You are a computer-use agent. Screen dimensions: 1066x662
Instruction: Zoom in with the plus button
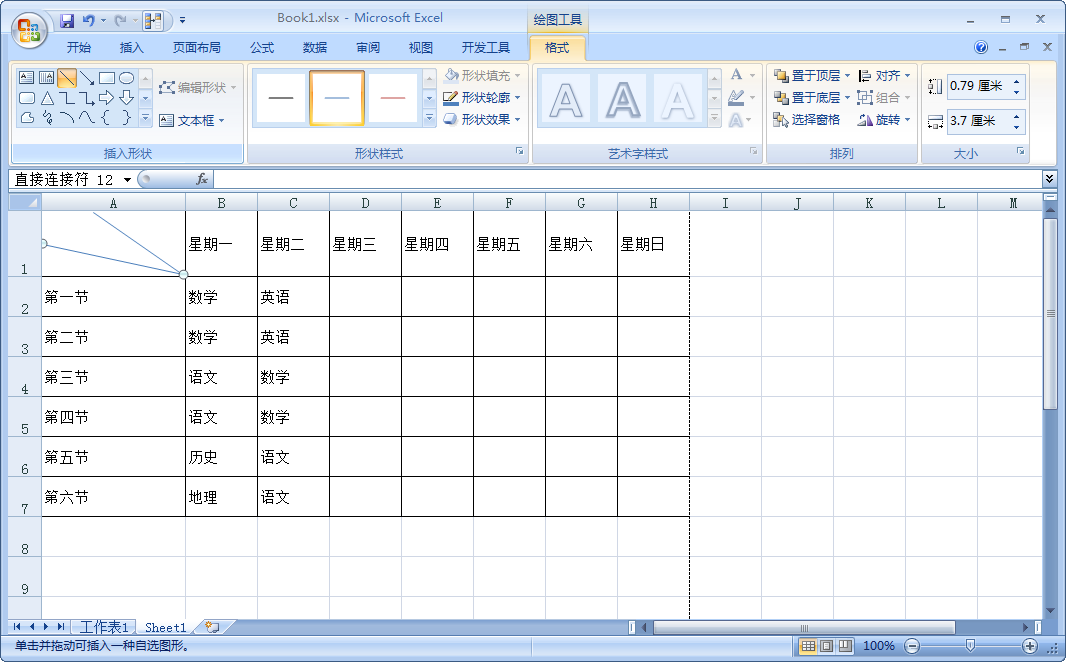point(1030,646)
